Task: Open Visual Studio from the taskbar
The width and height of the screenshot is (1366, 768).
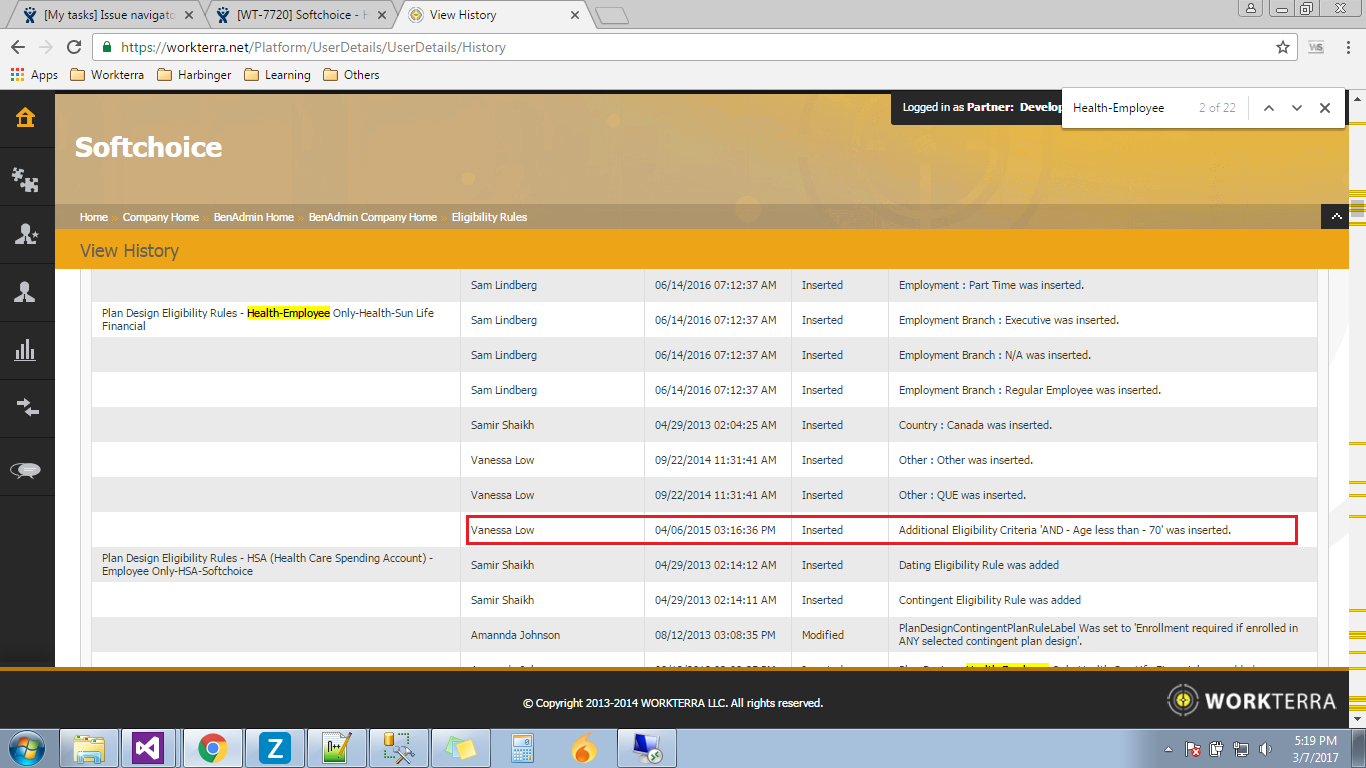Action: [x=148, y=748]
